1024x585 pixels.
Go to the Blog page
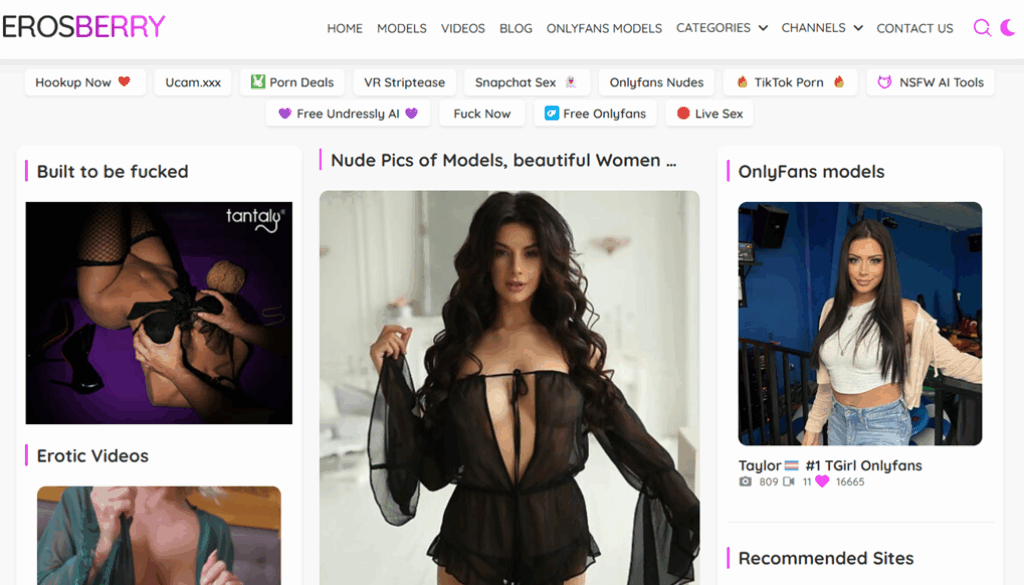(515, 28)
